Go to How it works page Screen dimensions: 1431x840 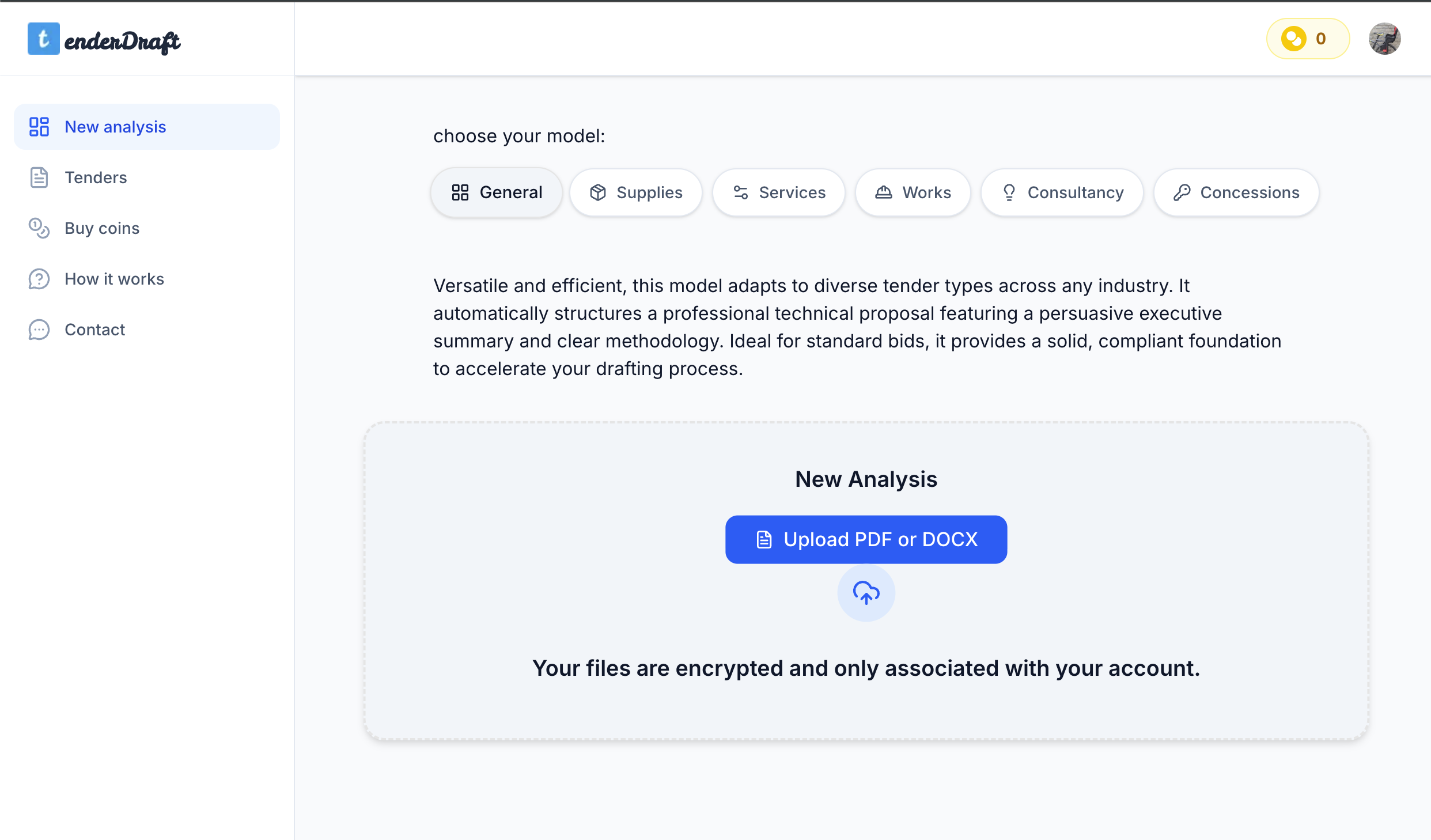(x=114, y=279)
